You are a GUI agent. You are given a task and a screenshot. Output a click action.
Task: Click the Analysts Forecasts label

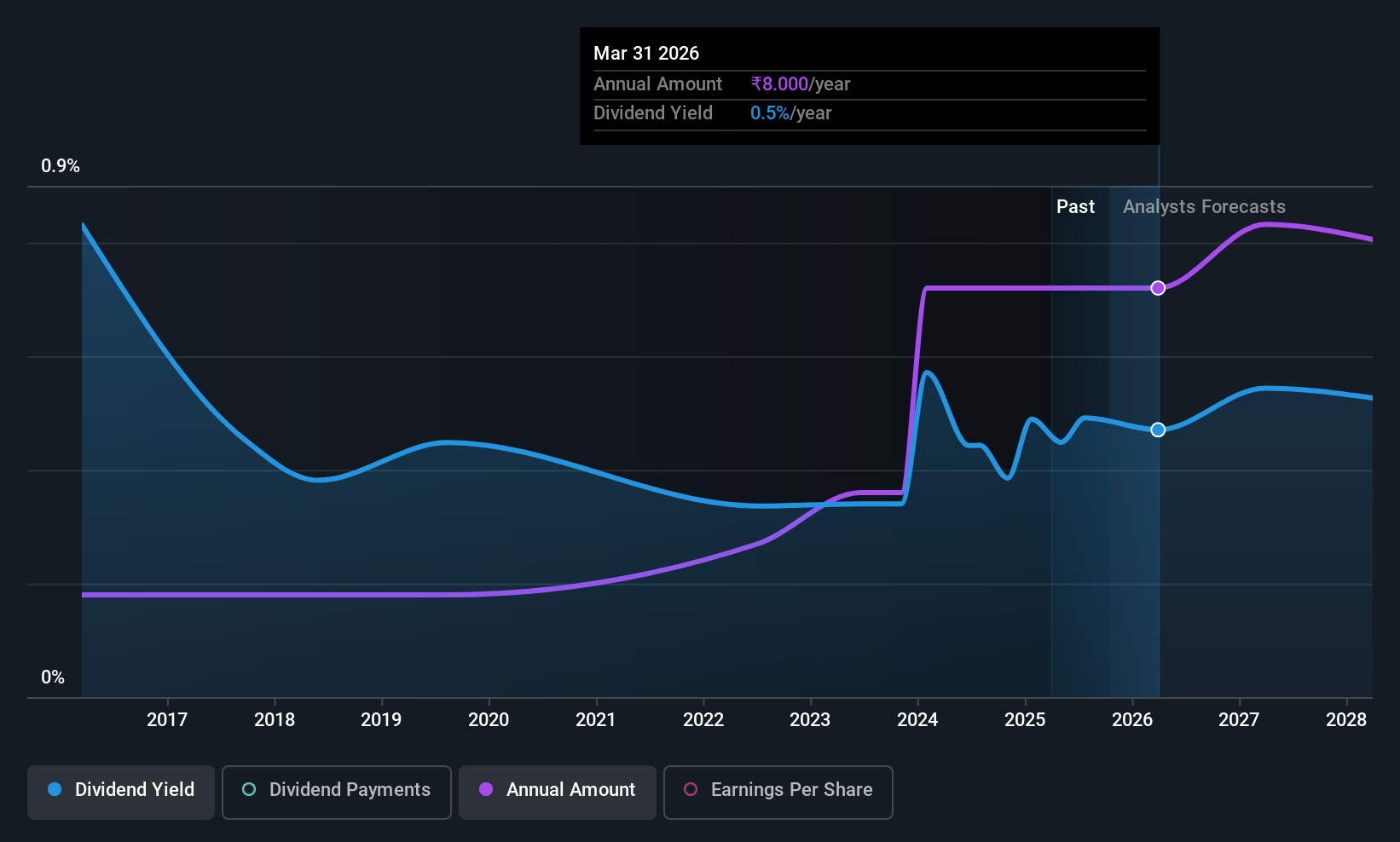coord(1204,207)
